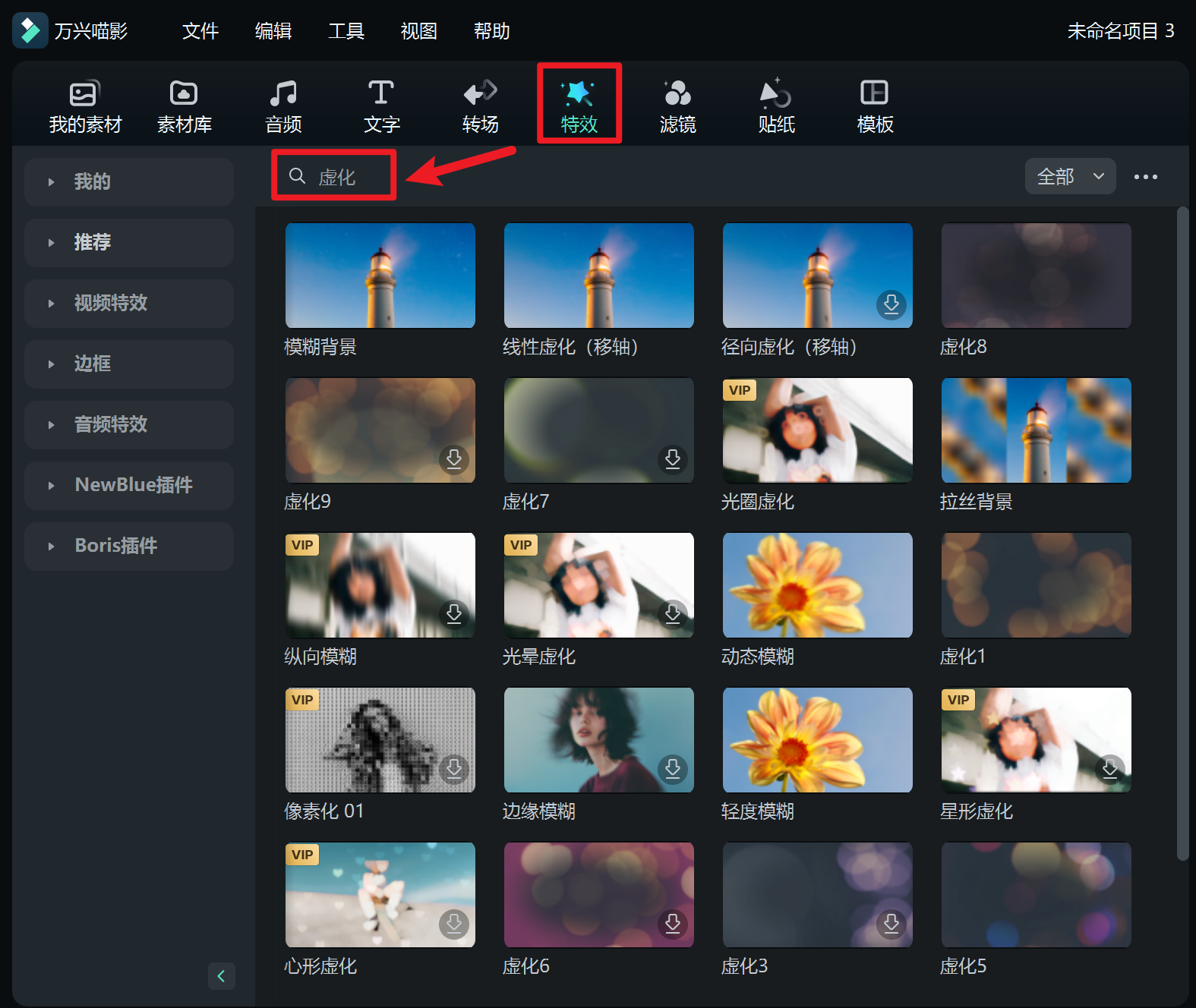Switch to the 转场 transitions tab

click(x=480, y=106)
